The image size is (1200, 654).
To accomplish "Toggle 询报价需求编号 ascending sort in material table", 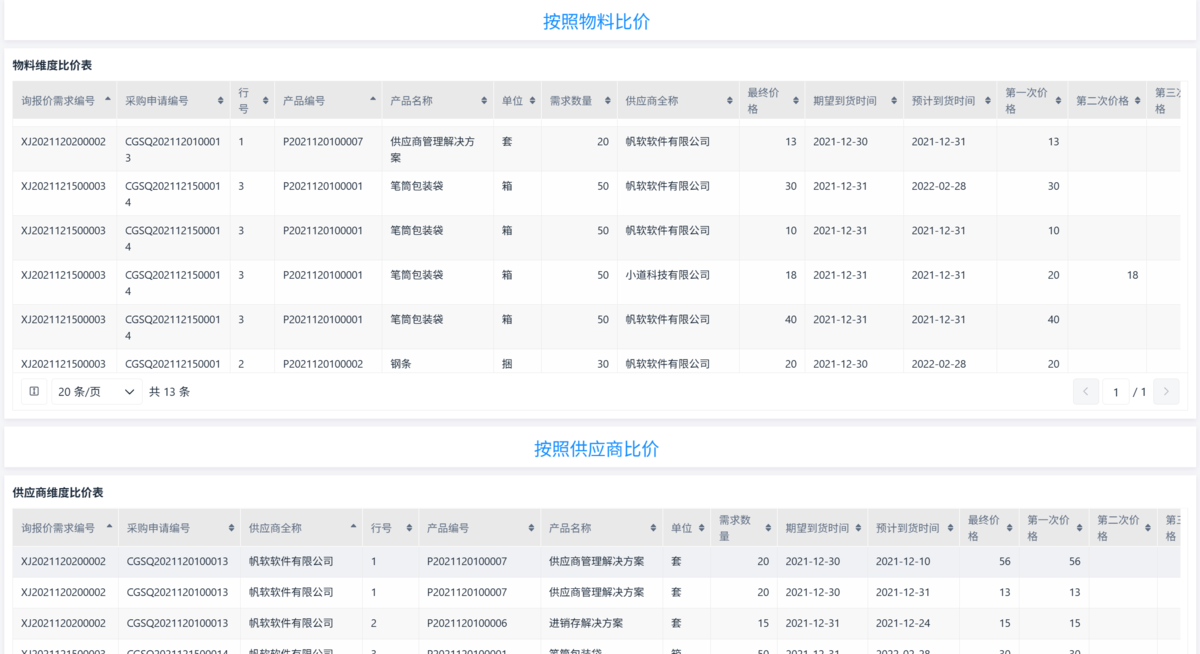I will 108,99.
